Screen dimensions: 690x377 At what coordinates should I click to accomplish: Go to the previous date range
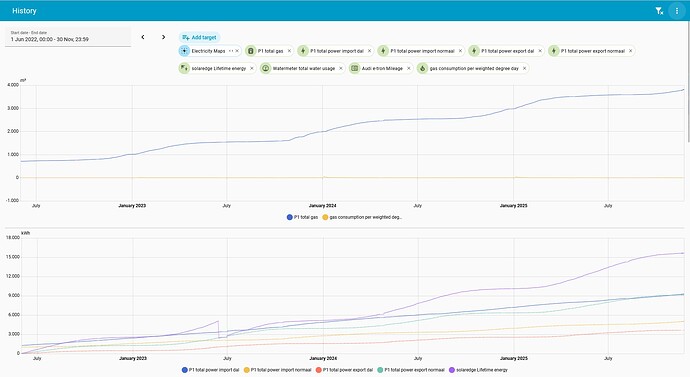pos(143,37)
